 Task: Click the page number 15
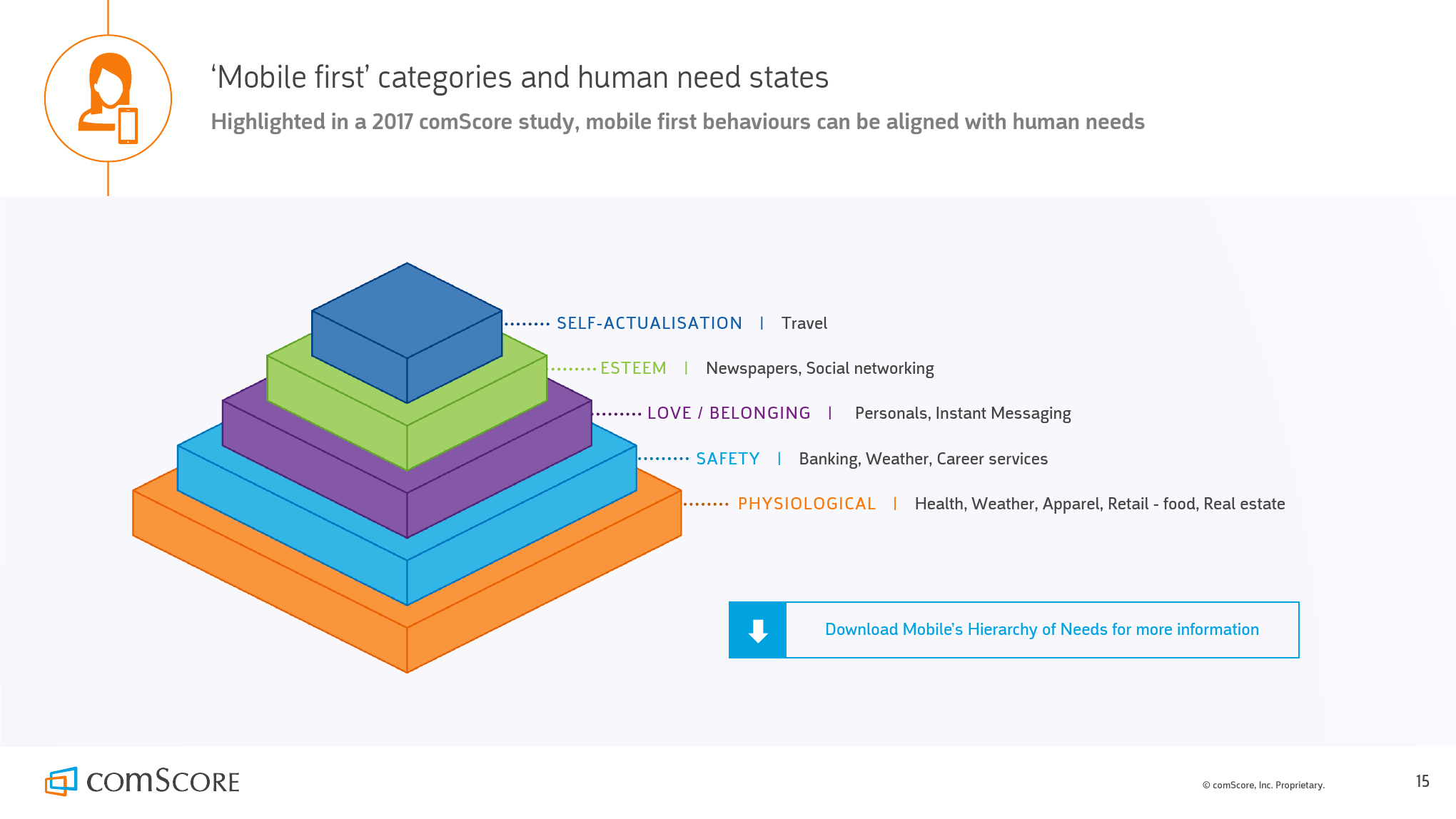(1422, 782)
